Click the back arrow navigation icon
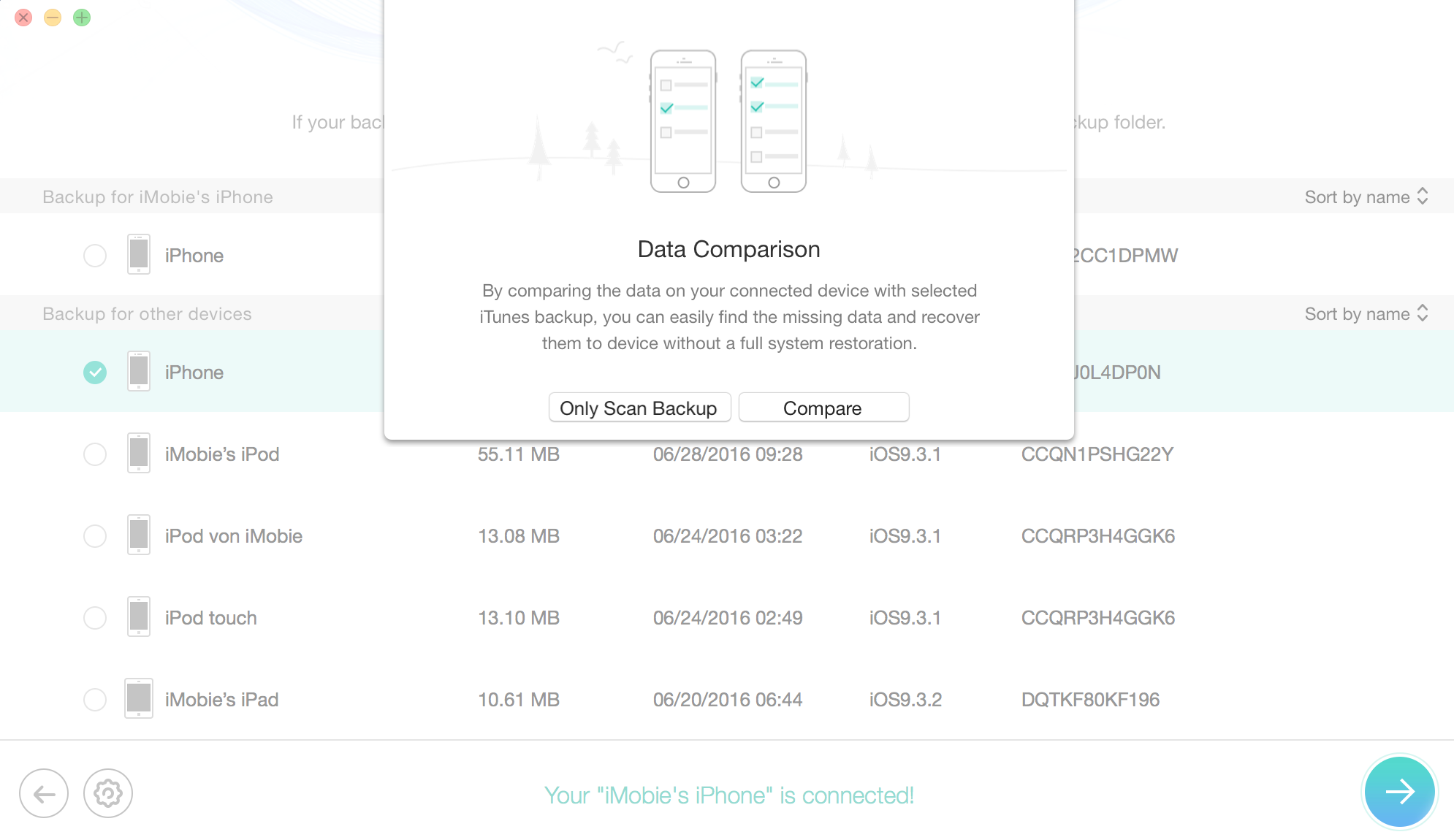This screenshot has width=1454, height=840. pyautogui.click(x=45, y=795)
